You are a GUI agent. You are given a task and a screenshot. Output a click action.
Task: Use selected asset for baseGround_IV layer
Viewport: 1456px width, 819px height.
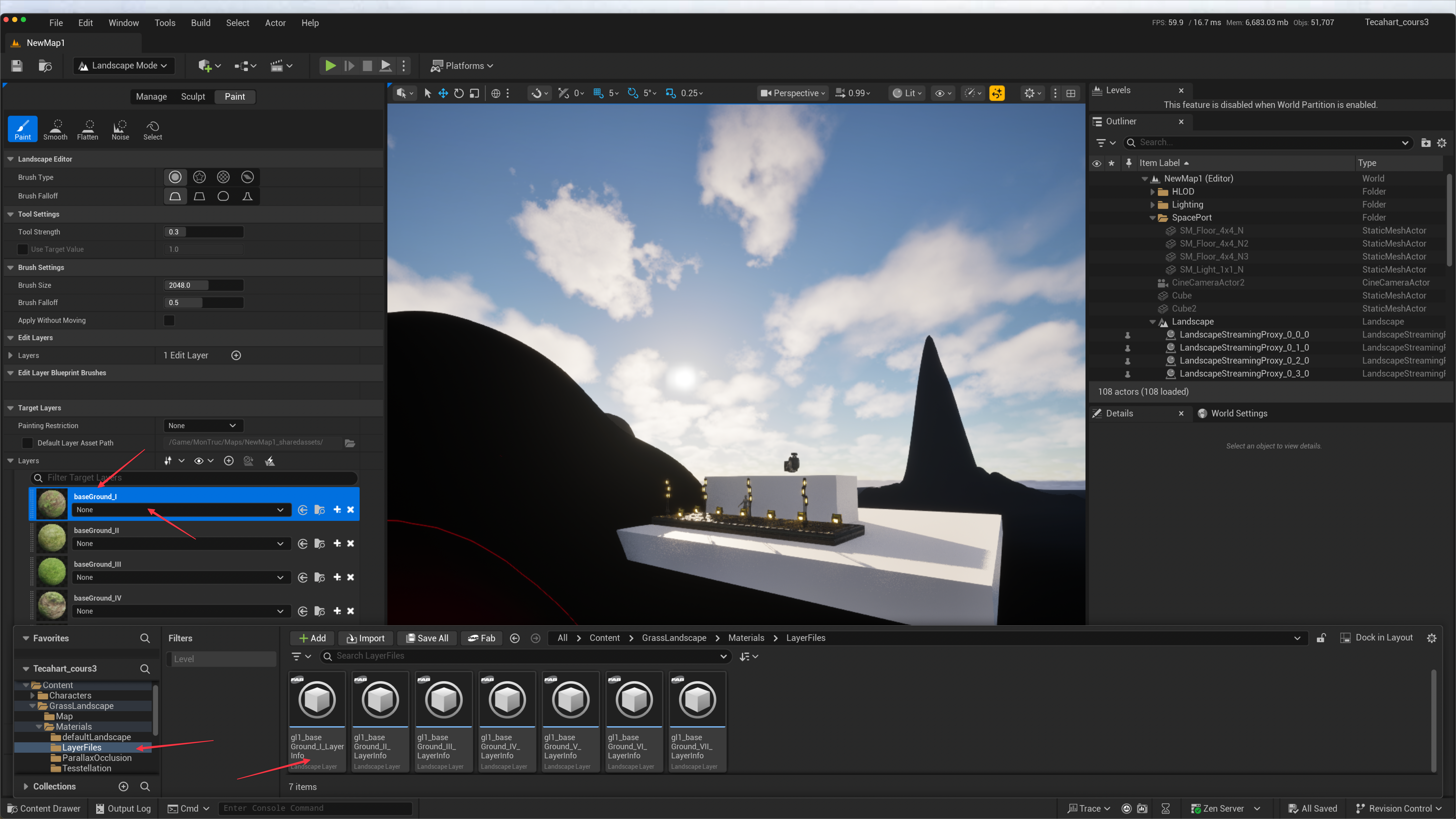[303, 612]
